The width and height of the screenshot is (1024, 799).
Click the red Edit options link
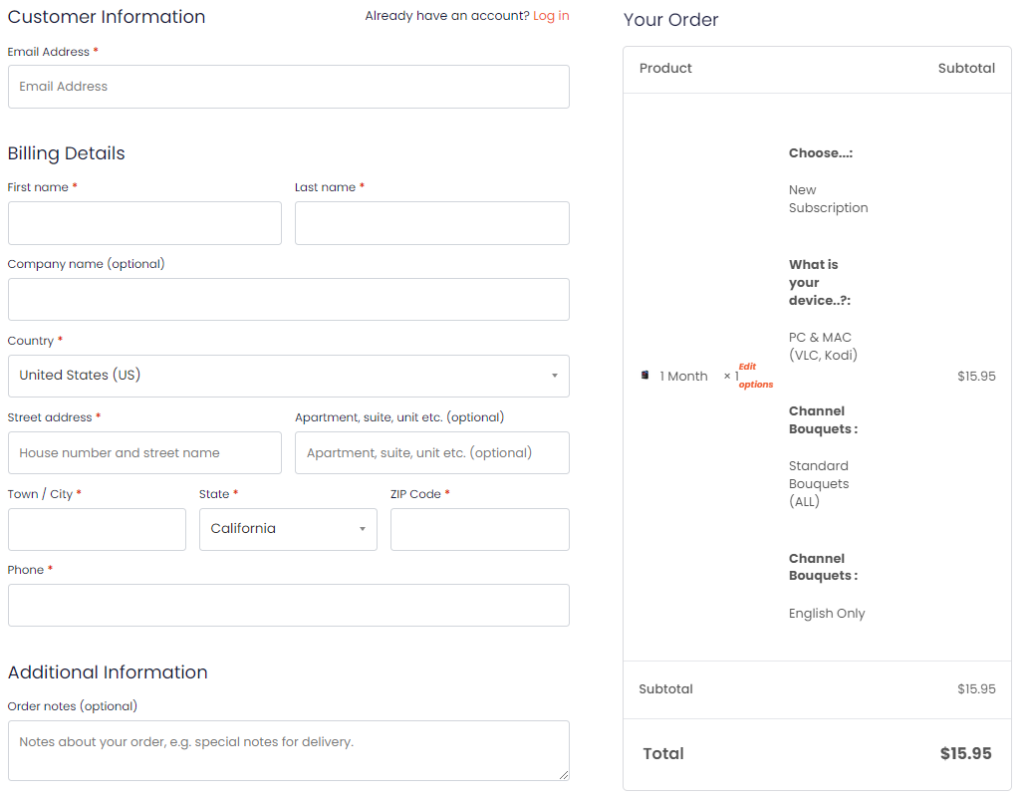click(x=755, y=376)
